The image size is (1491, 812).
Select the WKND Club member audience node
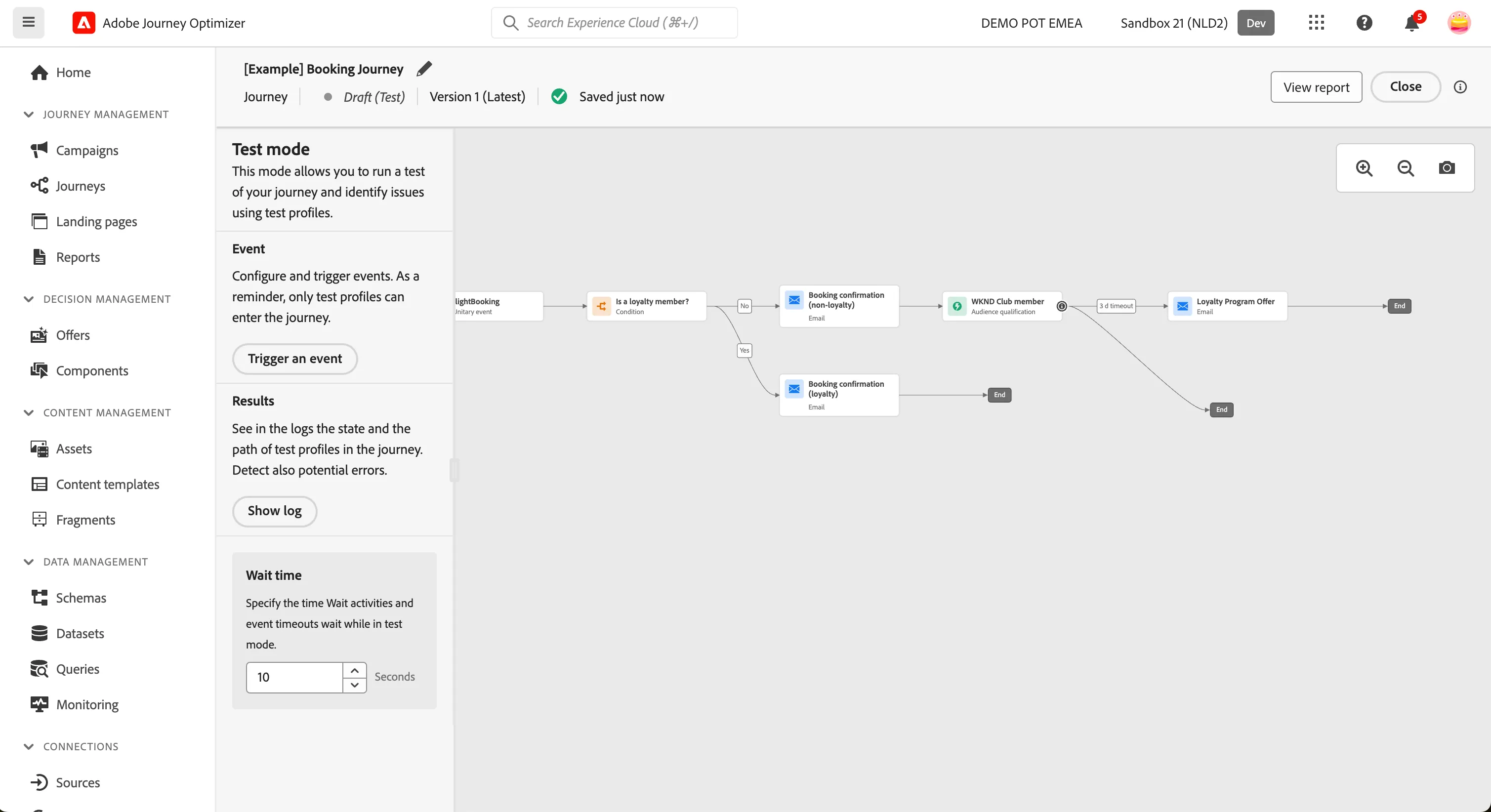tap(1002, 306)
